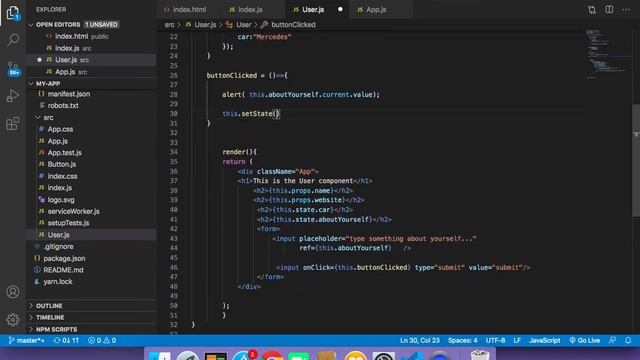640x360 pixels.
Task: Open the Accounts icon in activity bar
Action: click(x=13, y=292)
